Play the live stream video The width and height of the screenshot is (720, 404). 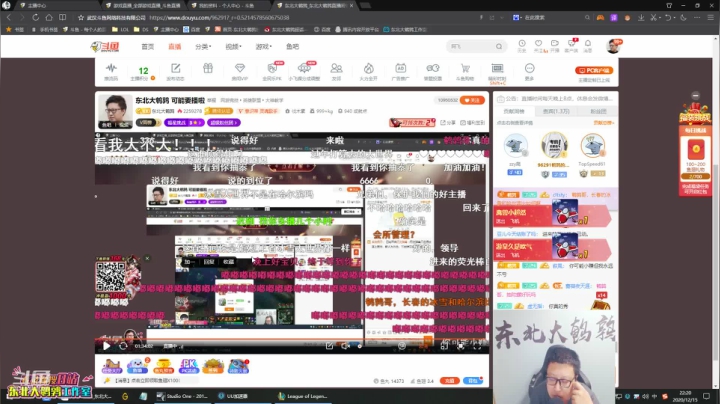pos(106,346)
